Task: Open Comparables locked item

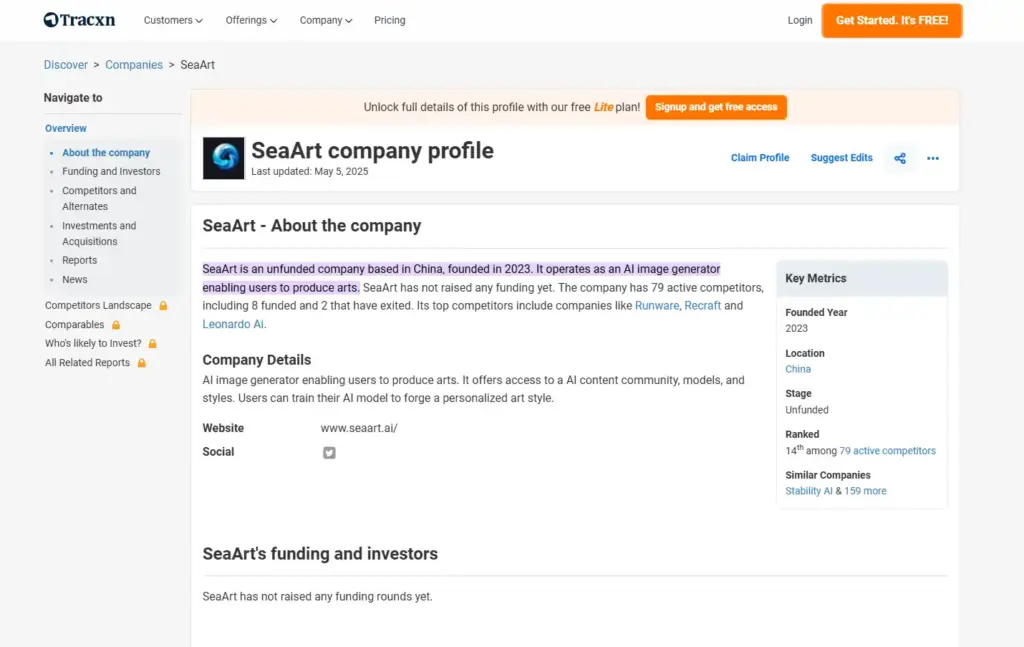Action: pyautogui.click(x=74, y=324)
